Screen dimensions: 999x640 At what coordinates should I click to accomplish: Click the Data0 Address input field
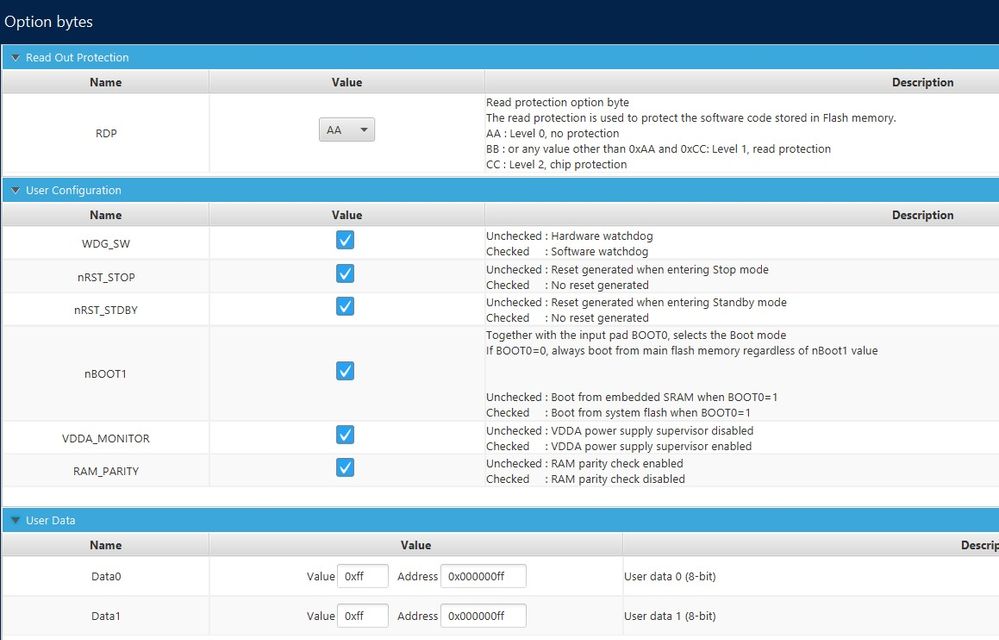pyautogui.click(x=484, y=576)
